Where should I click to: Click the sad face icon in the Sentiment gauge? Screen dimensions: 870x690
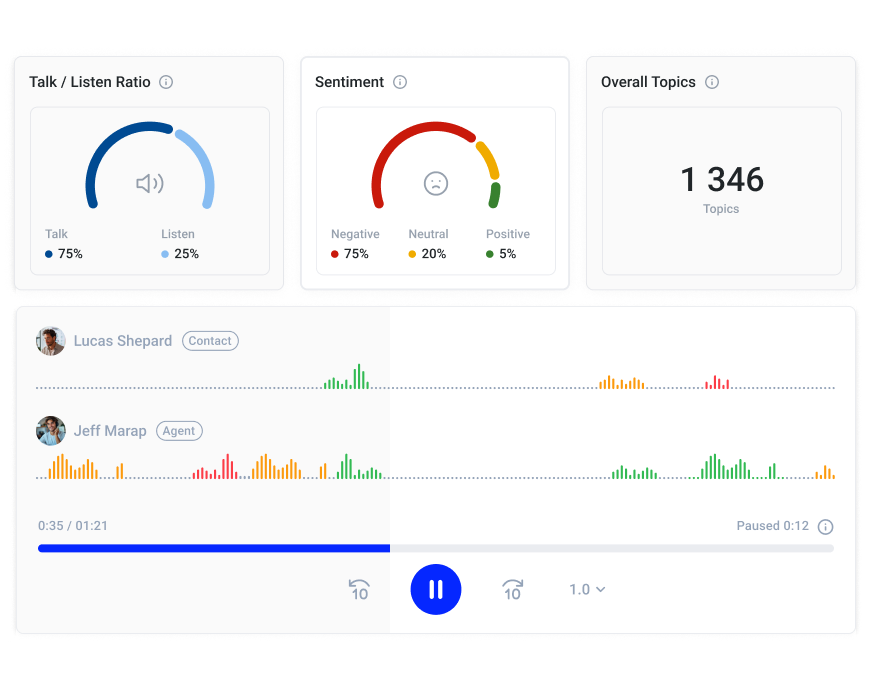tap(436, 184)
